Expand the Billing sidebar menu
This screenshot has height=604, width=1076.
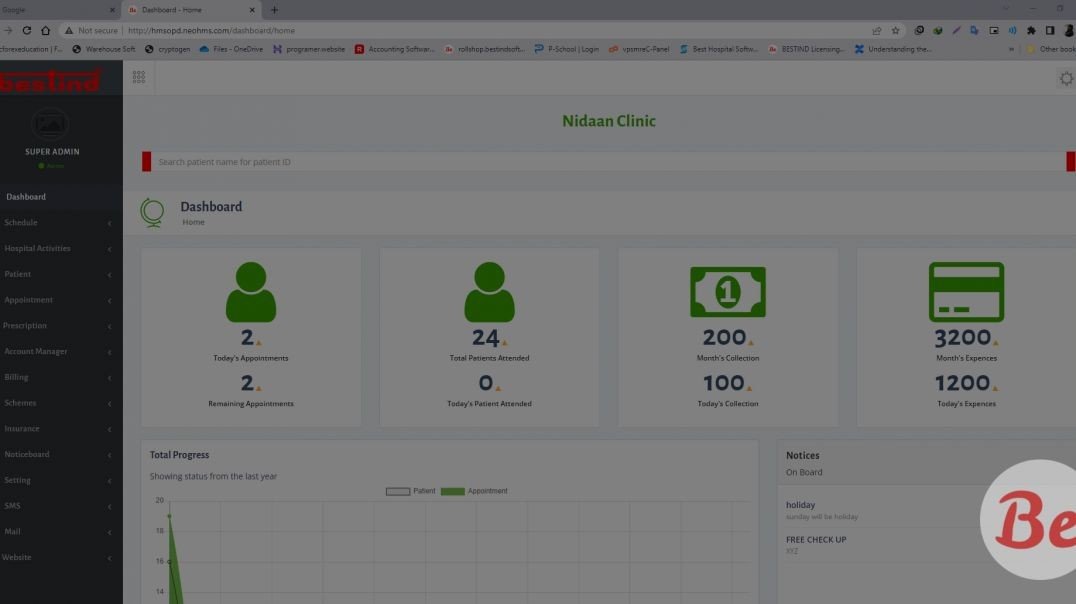(24, 377)
